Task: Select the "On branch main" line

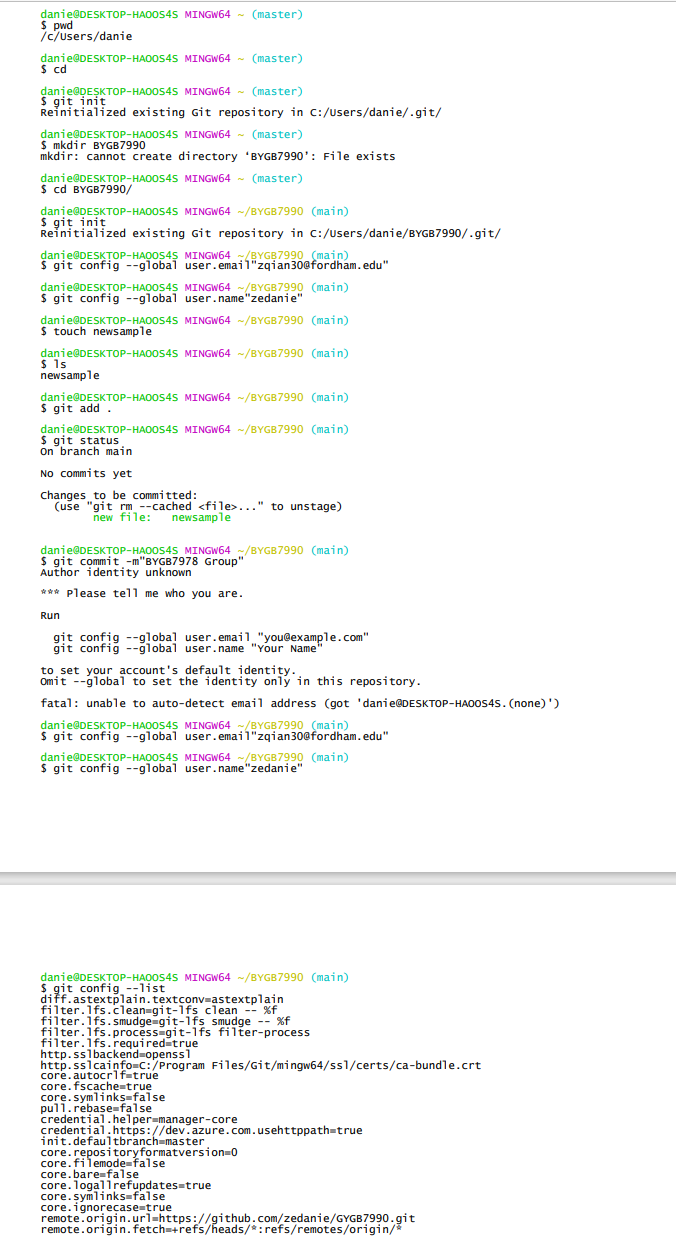Action: 86,451
